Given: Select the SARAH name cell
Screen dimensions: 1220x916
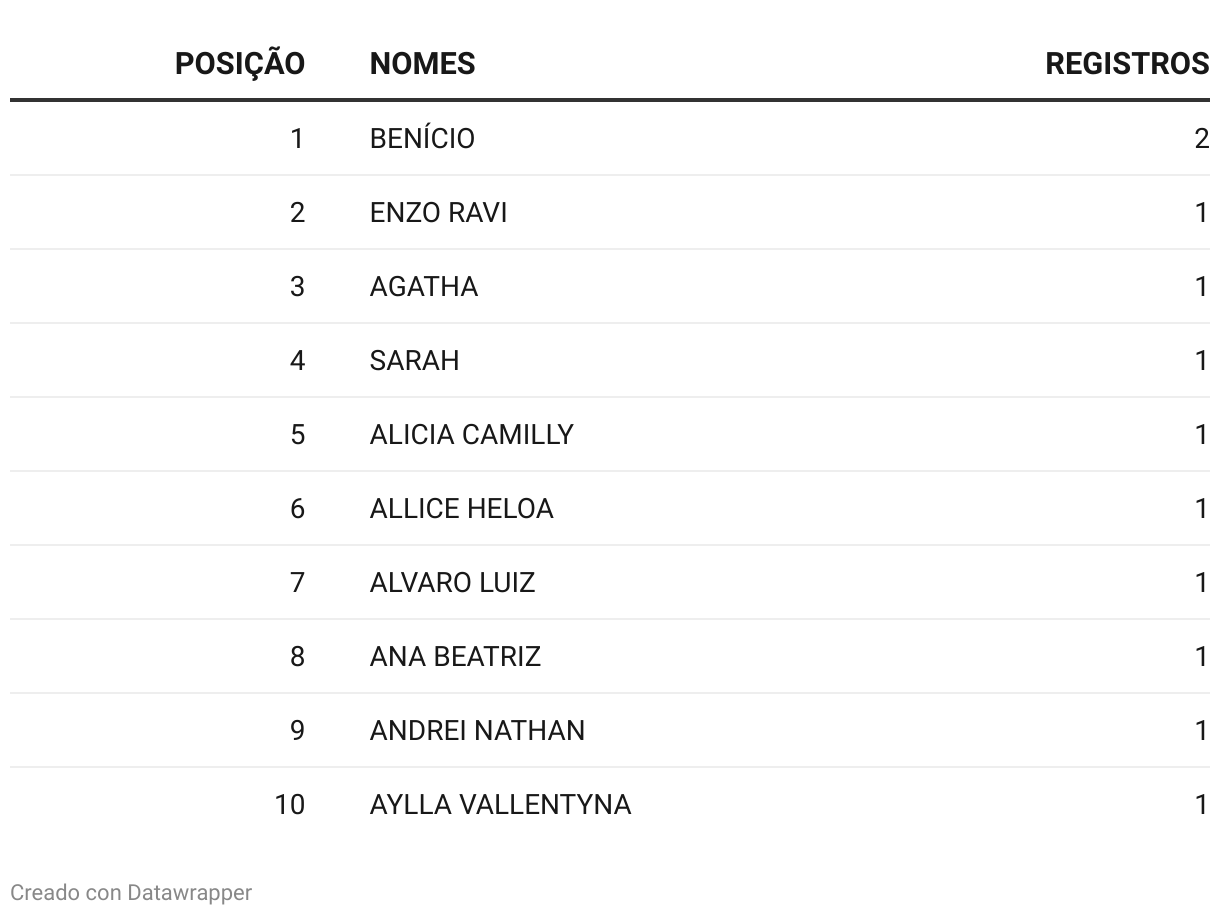Looking at the screenshot, I should [x=415, y=361].
